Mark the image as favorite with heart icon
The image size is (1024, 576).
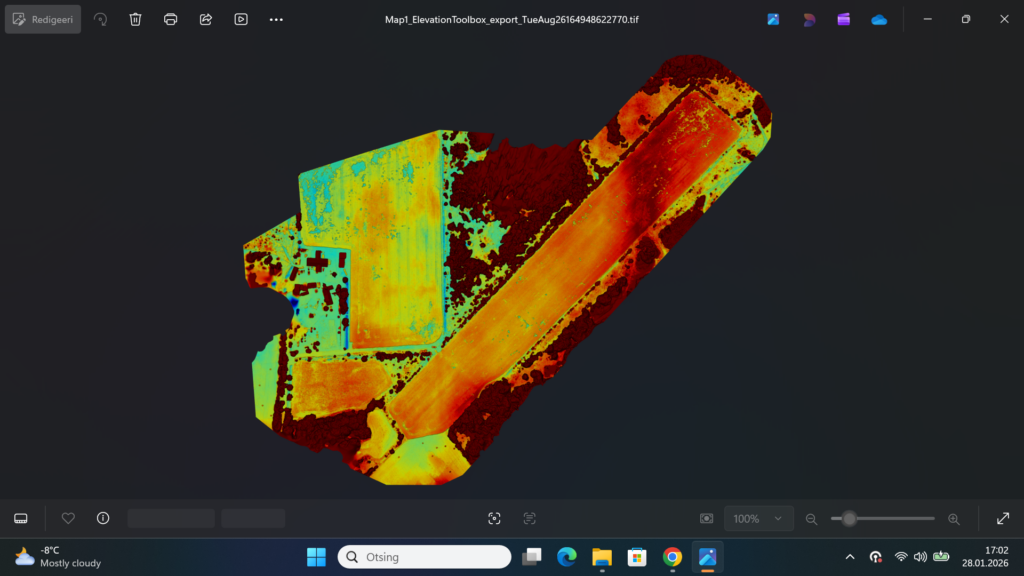(68, 518)
